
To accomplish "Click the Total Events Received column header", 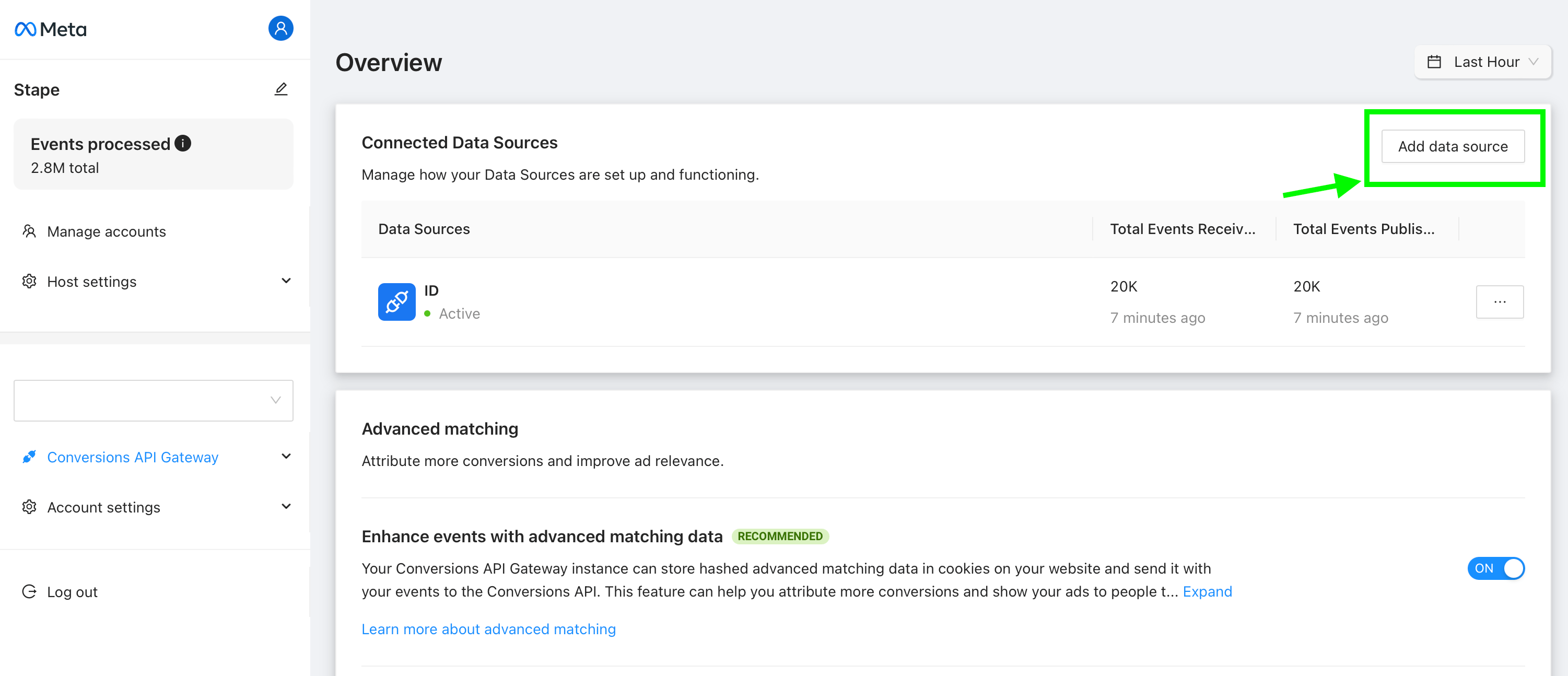I will (1183, 229).
